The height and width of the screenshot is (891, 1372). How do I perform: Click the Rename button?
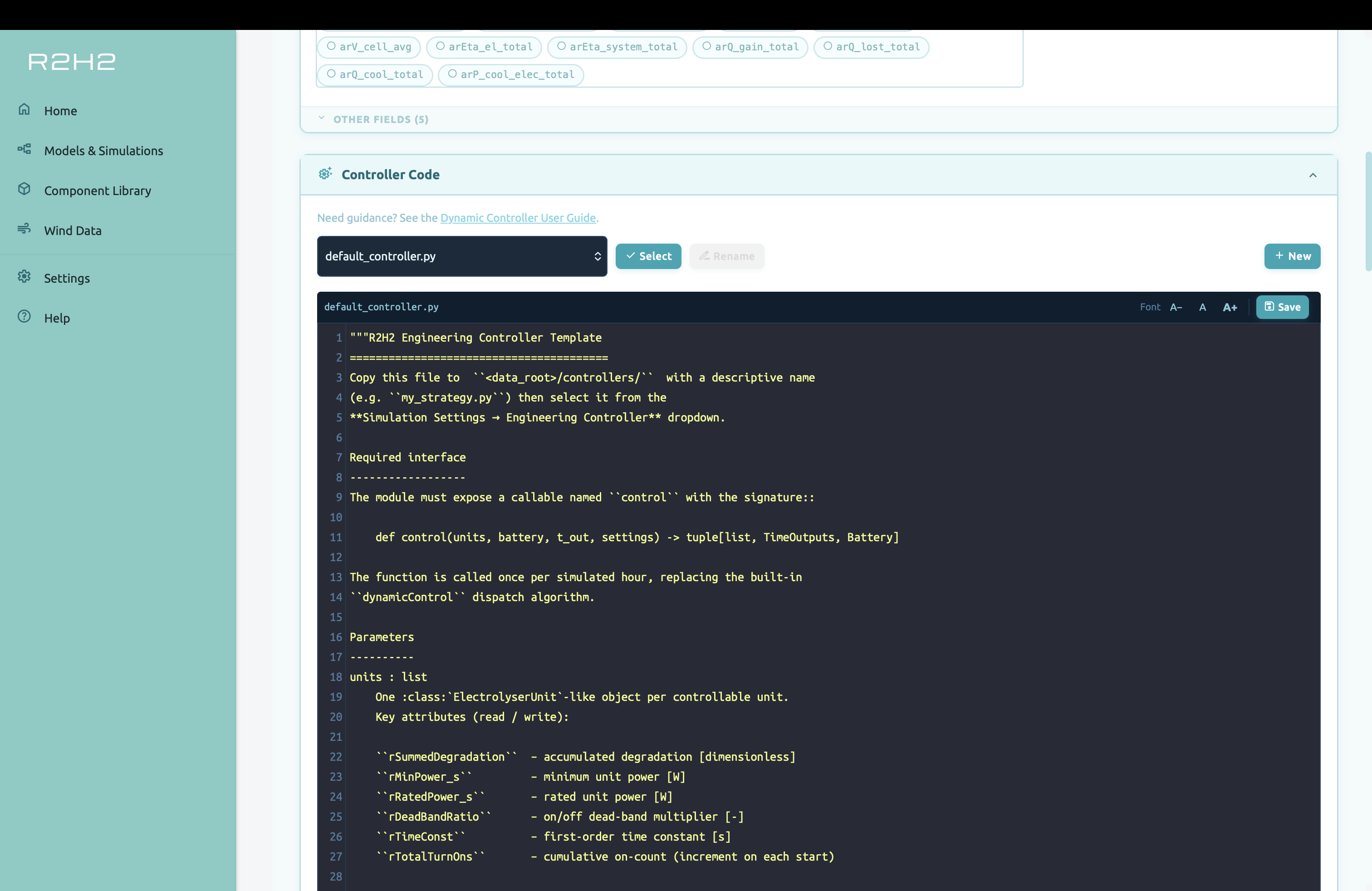click(x=727, y=256)
